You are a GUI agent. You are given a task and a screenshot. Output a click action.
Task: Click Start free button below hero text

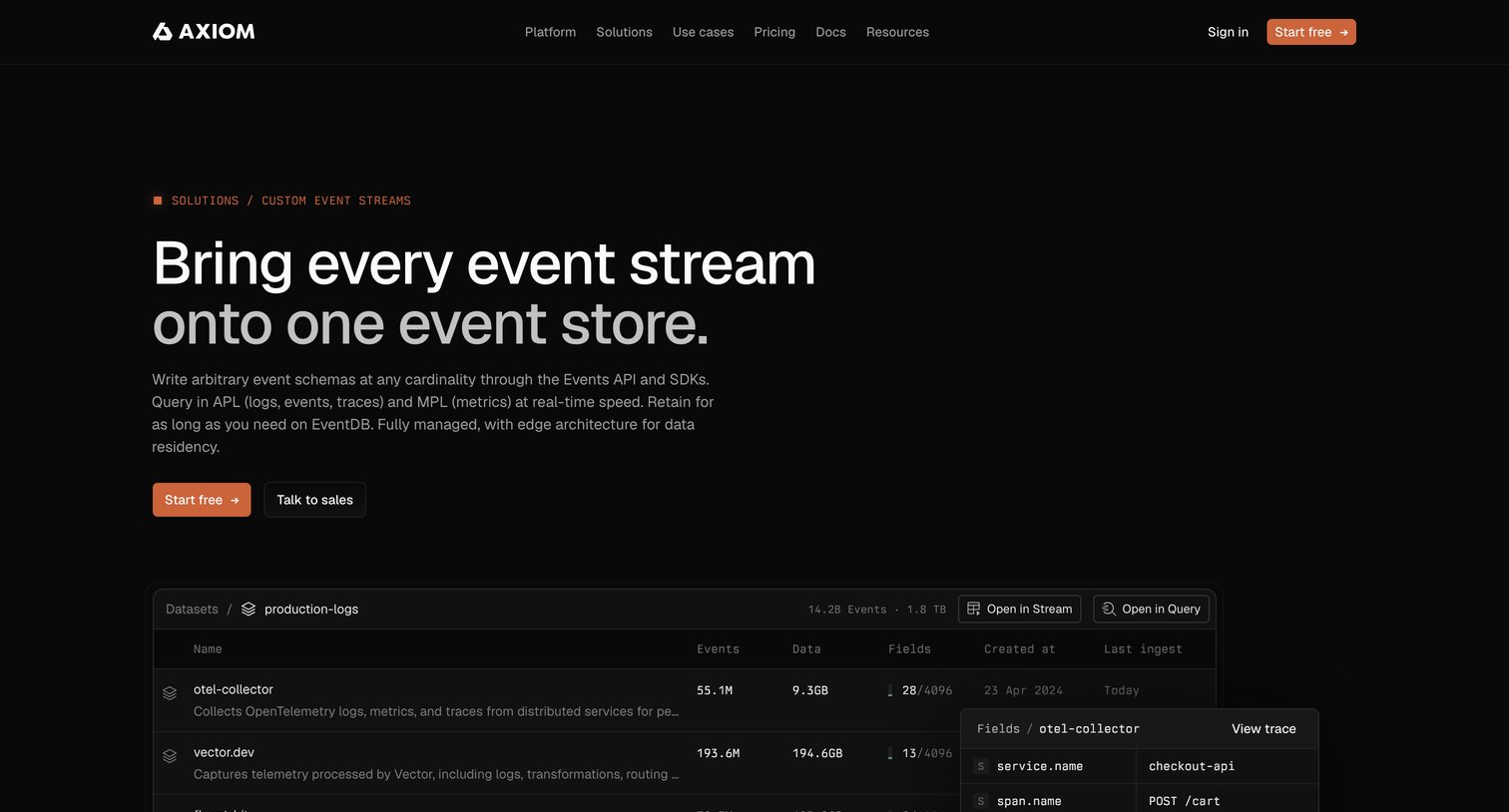[x=202, y=500]
